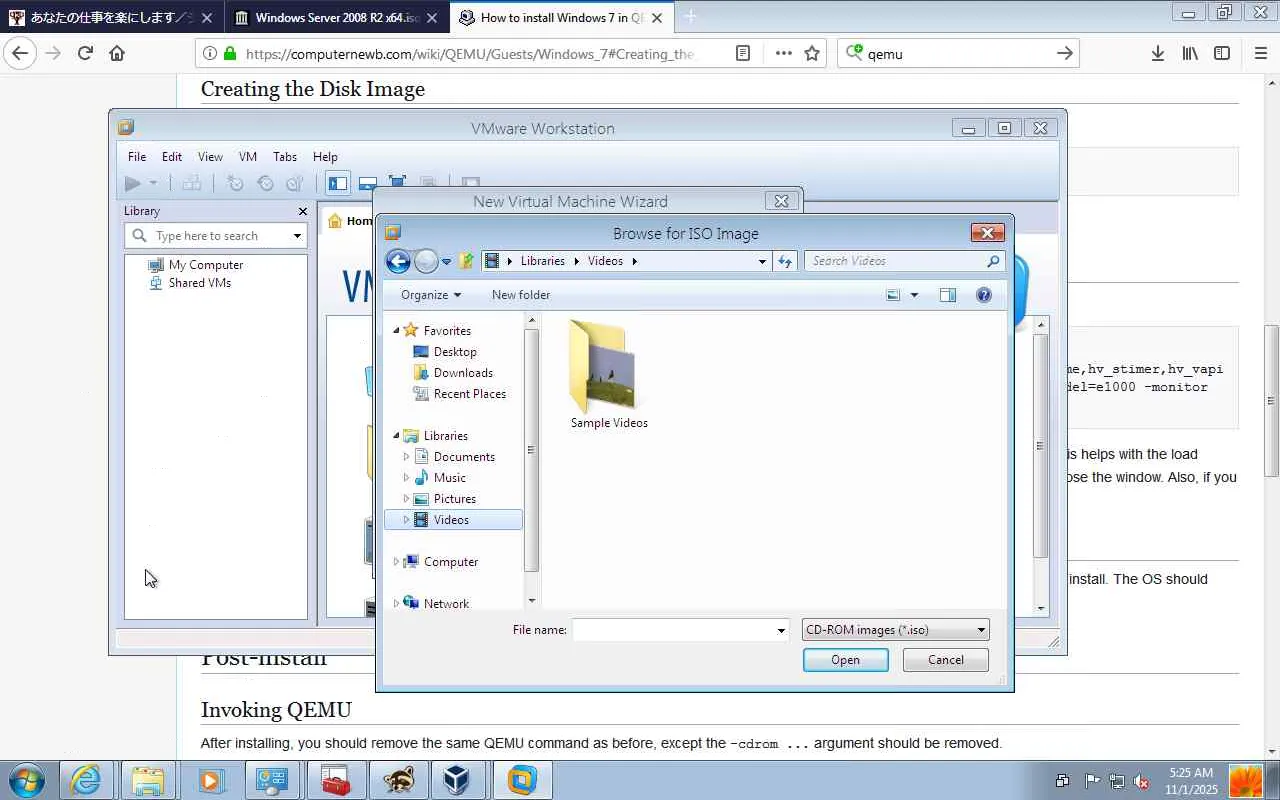
Task: Click the File name input field
Action: click(673, 630)
